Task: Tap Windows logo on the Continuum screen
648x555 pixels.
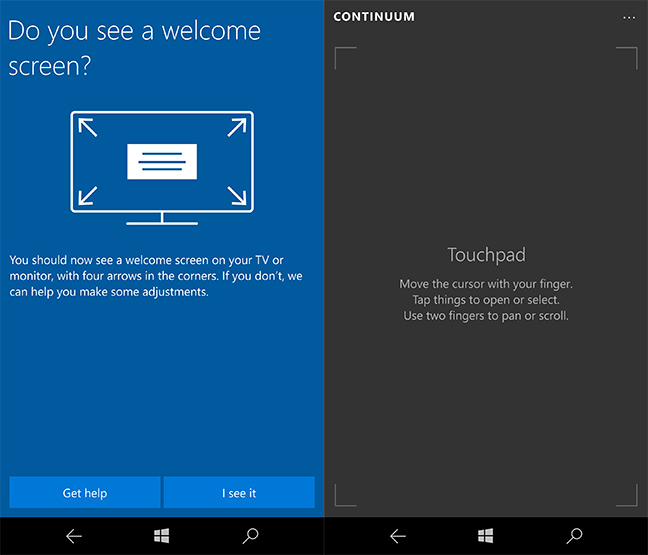Action: (x=486, y=536)
